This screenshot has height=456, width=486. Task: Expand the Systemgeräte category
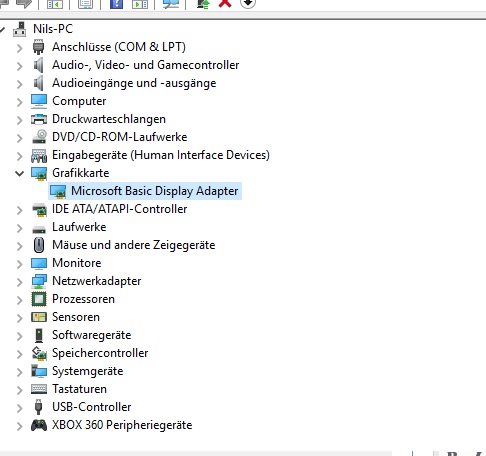pyautogui.click(x=20, y=372)
